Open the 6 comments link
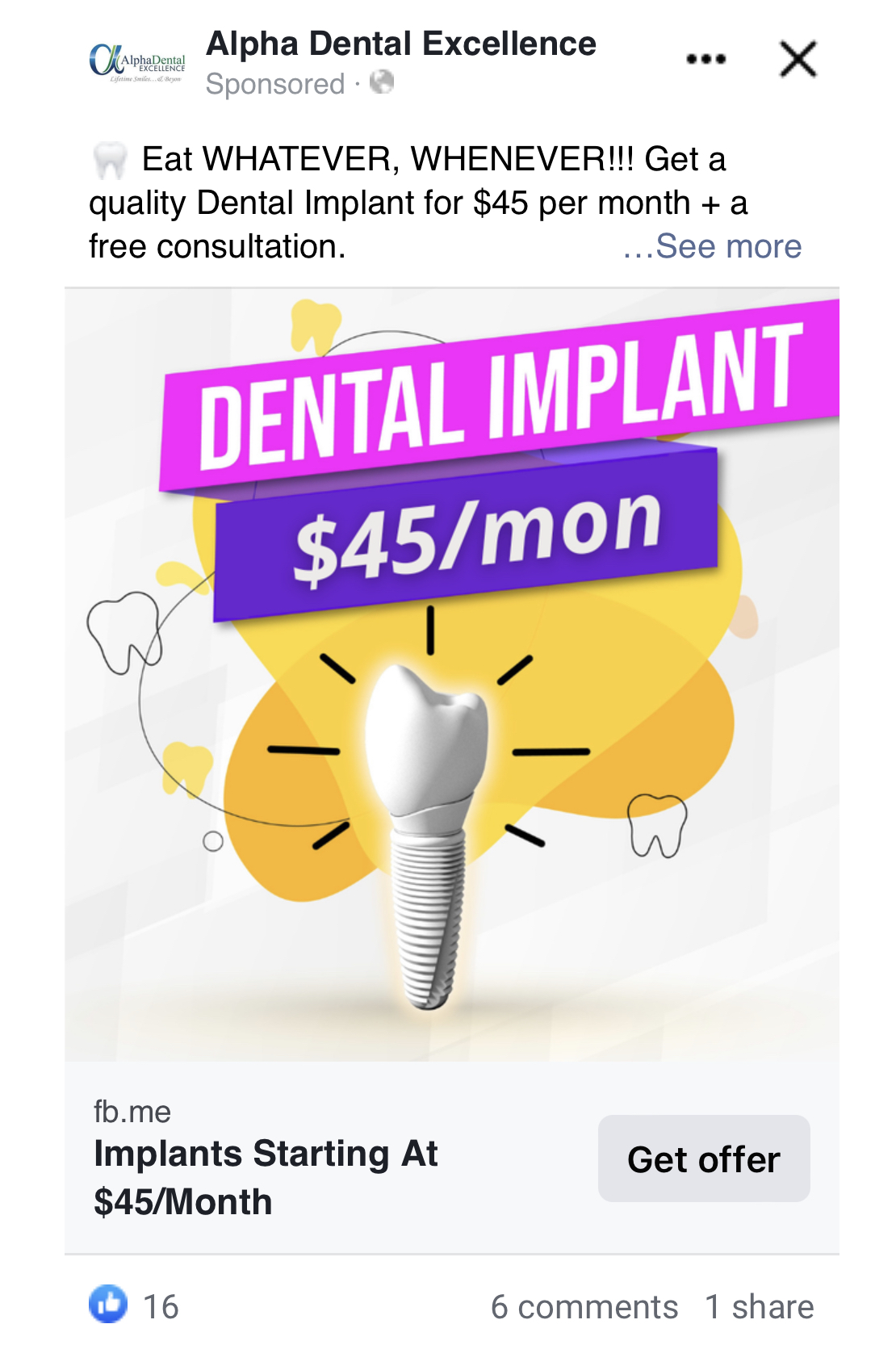The width and height of the screenshot is (896, 1345). coord(584,1306)
